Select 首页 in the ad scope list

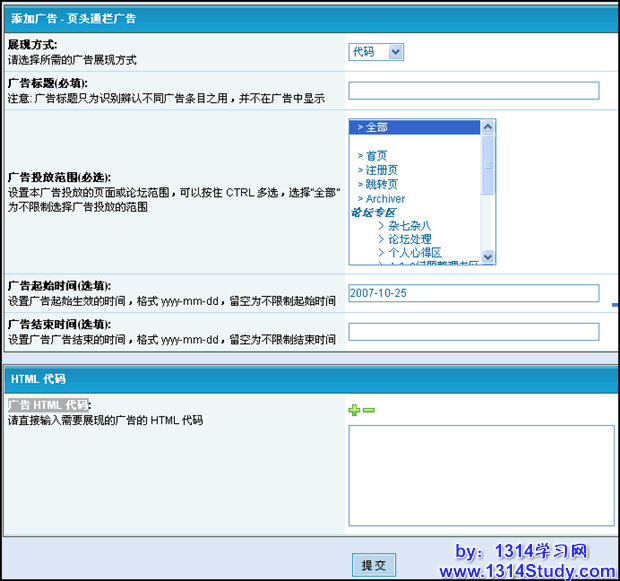click(376, 156)
